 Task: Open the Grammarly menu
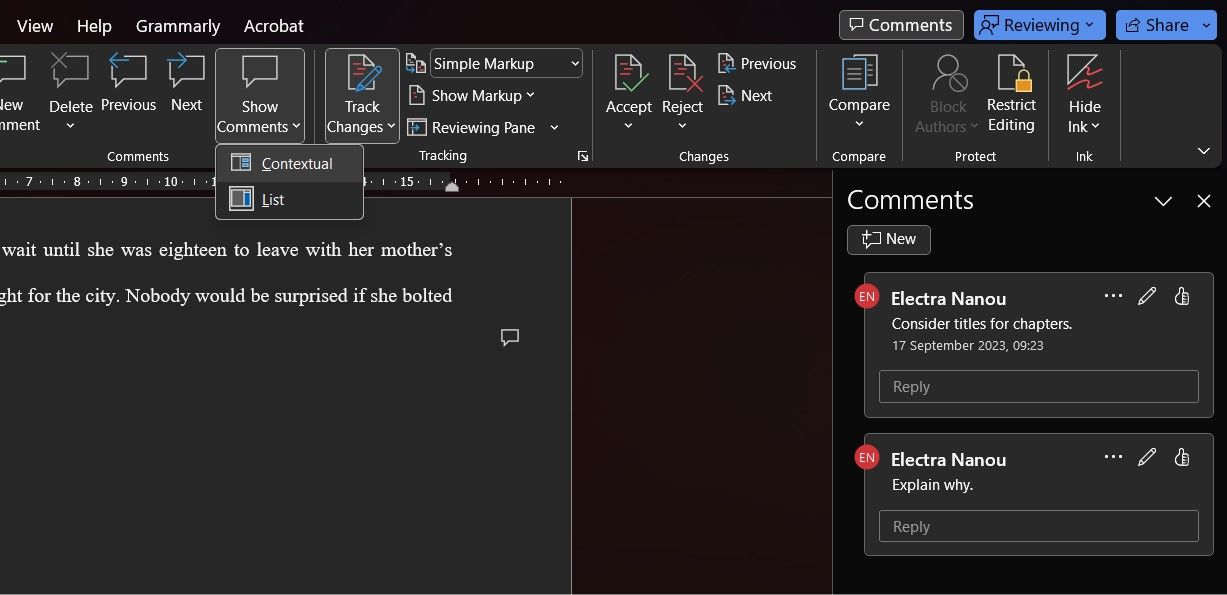click(177, 25)
